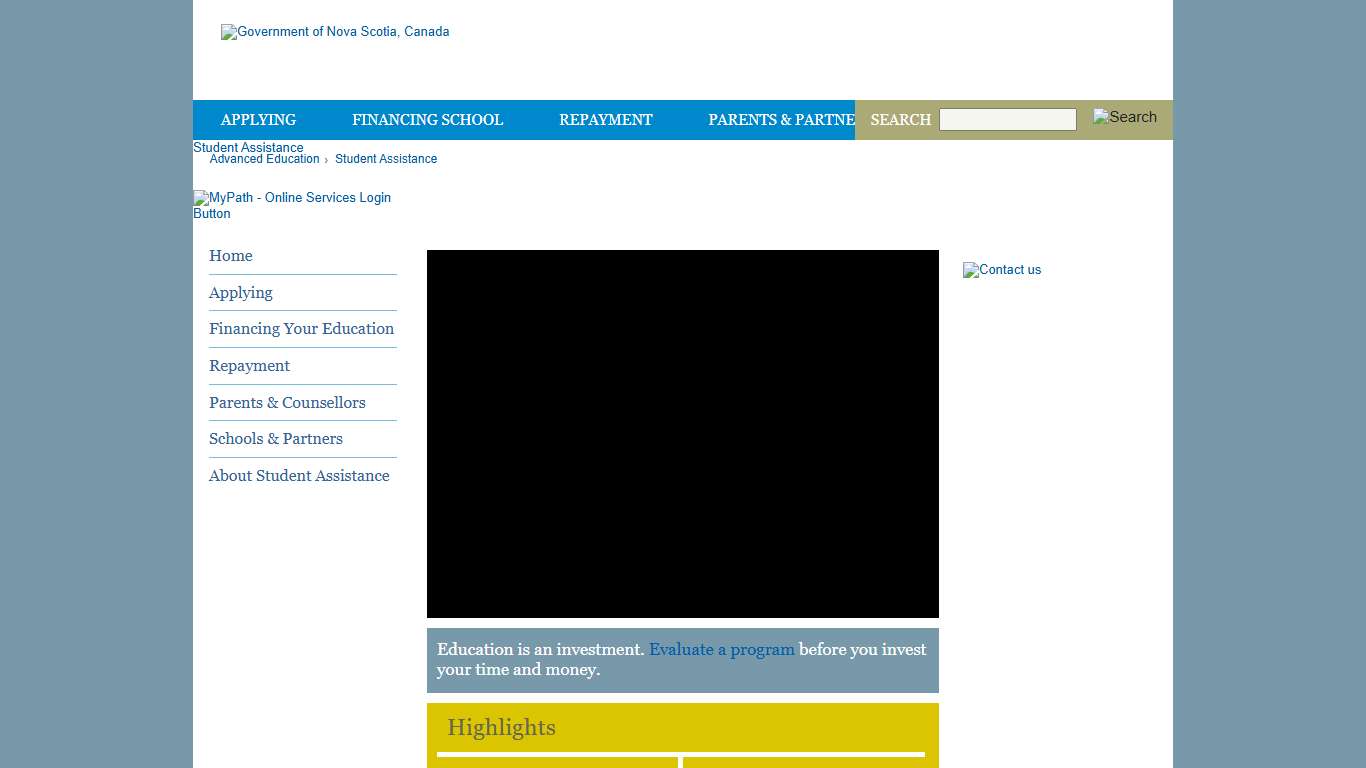Open the PARENTS & PARTNERS menu

click(781, 120)
